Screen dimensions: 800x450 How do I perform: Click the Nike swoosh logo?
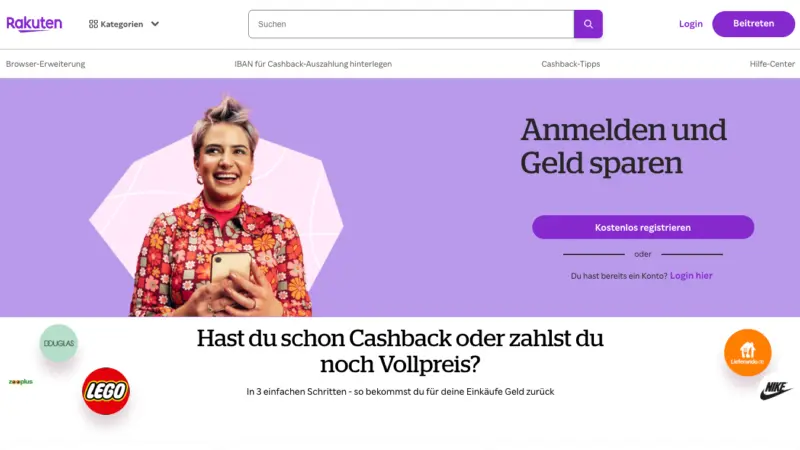[x=776, y=391]
